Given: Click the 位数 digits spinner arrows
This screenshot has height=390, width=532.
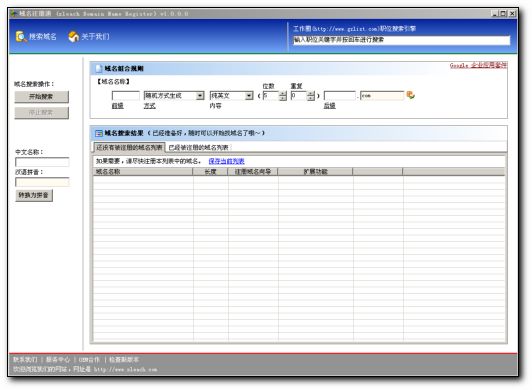Looking at the screenshot, I should pyautogui.click(x=283, y=96).
